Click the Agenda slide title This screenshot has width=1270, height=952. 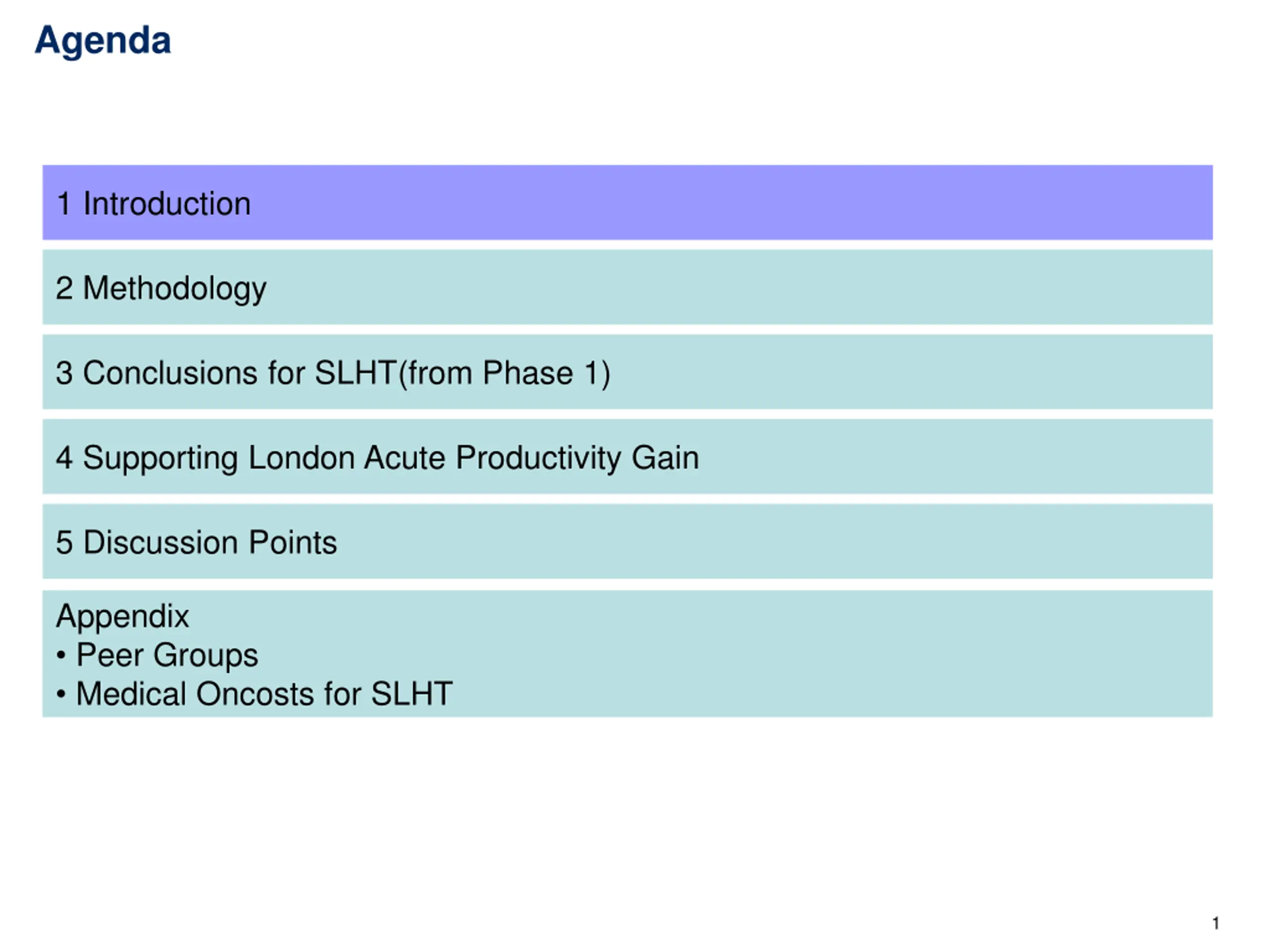[103, 41]
